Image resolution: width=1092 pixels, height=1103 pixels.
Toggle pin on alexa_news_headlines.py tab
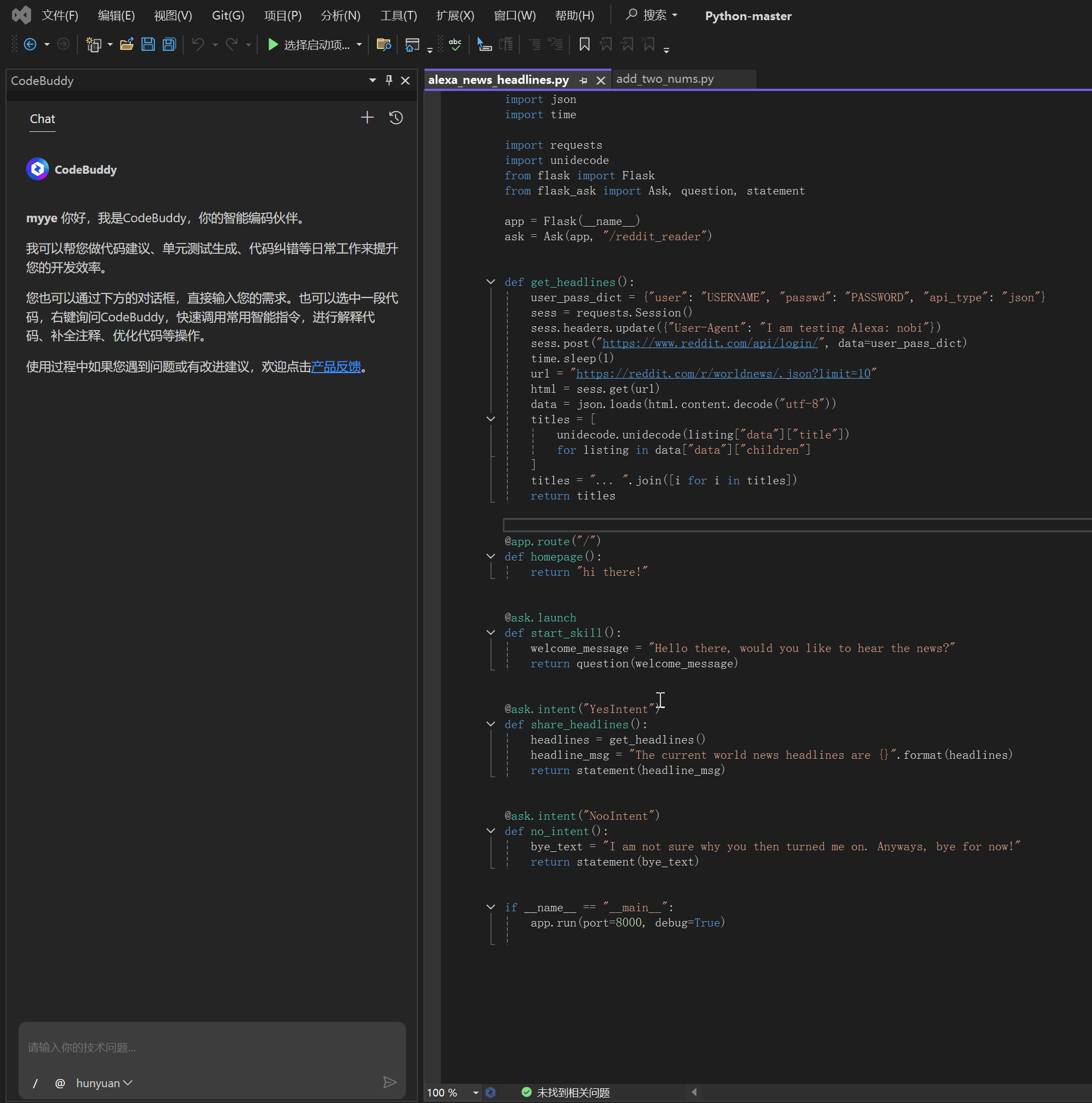[x=583, y=81]
